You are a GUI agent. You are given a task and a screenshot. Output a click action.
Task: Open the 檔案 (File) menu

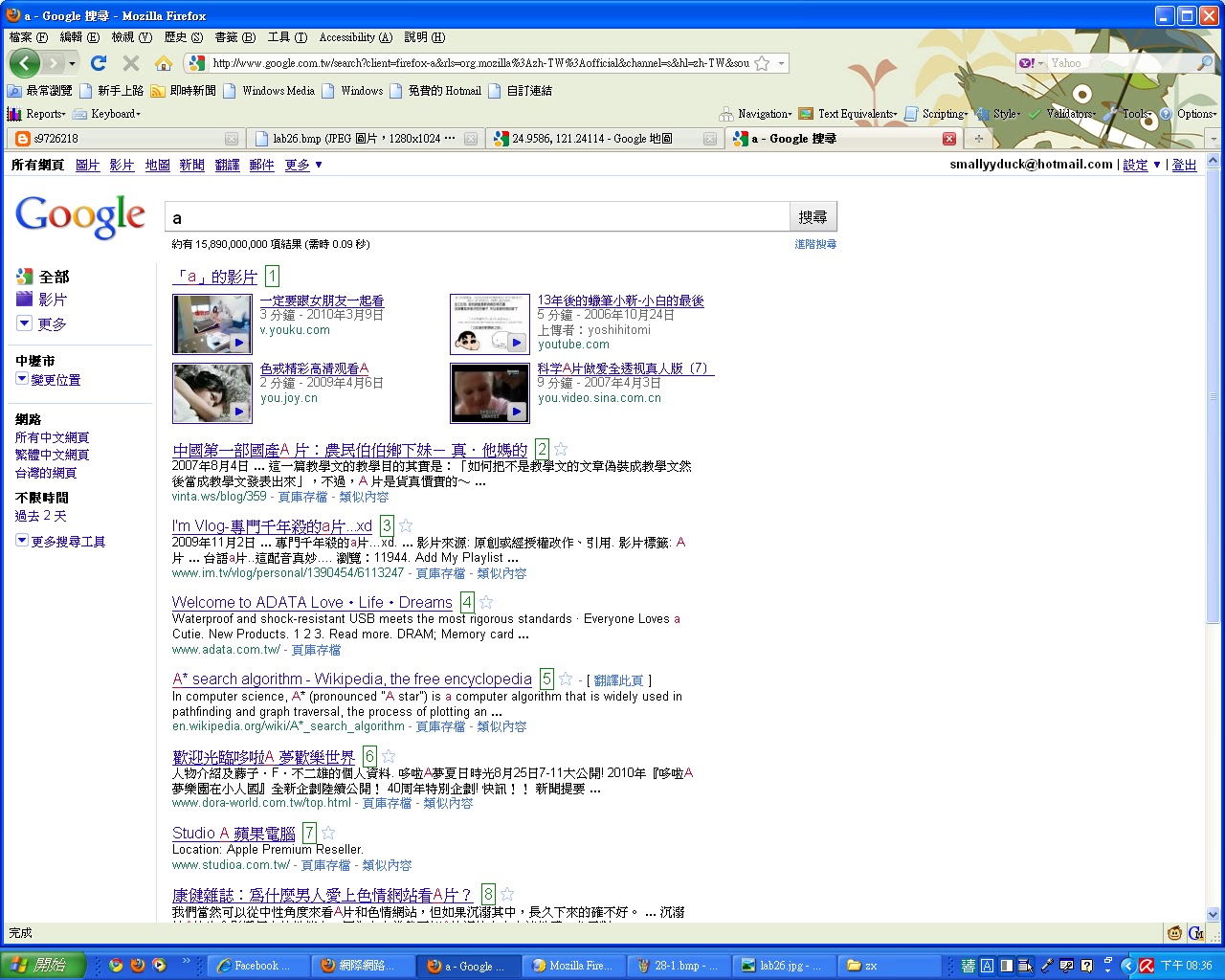pyautogui.click(x=28, y=37)
